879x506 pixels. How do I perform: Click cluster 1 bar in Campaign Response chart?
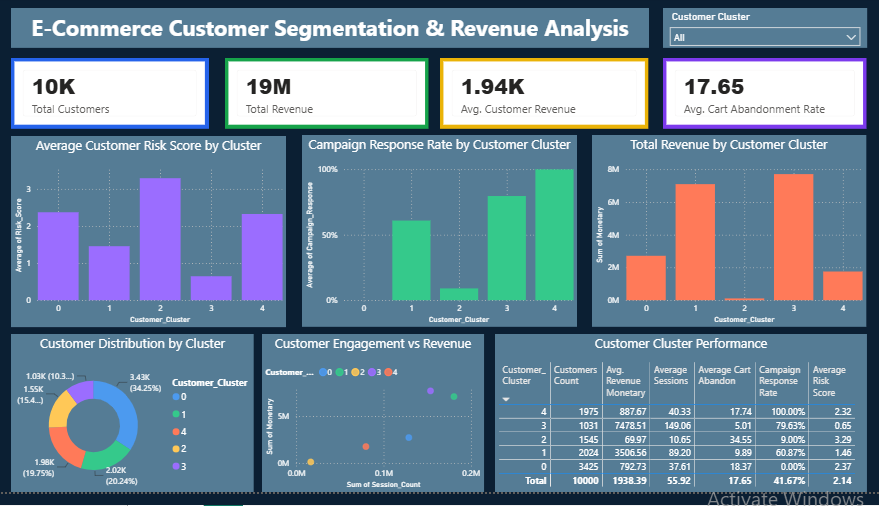point(411,261)
